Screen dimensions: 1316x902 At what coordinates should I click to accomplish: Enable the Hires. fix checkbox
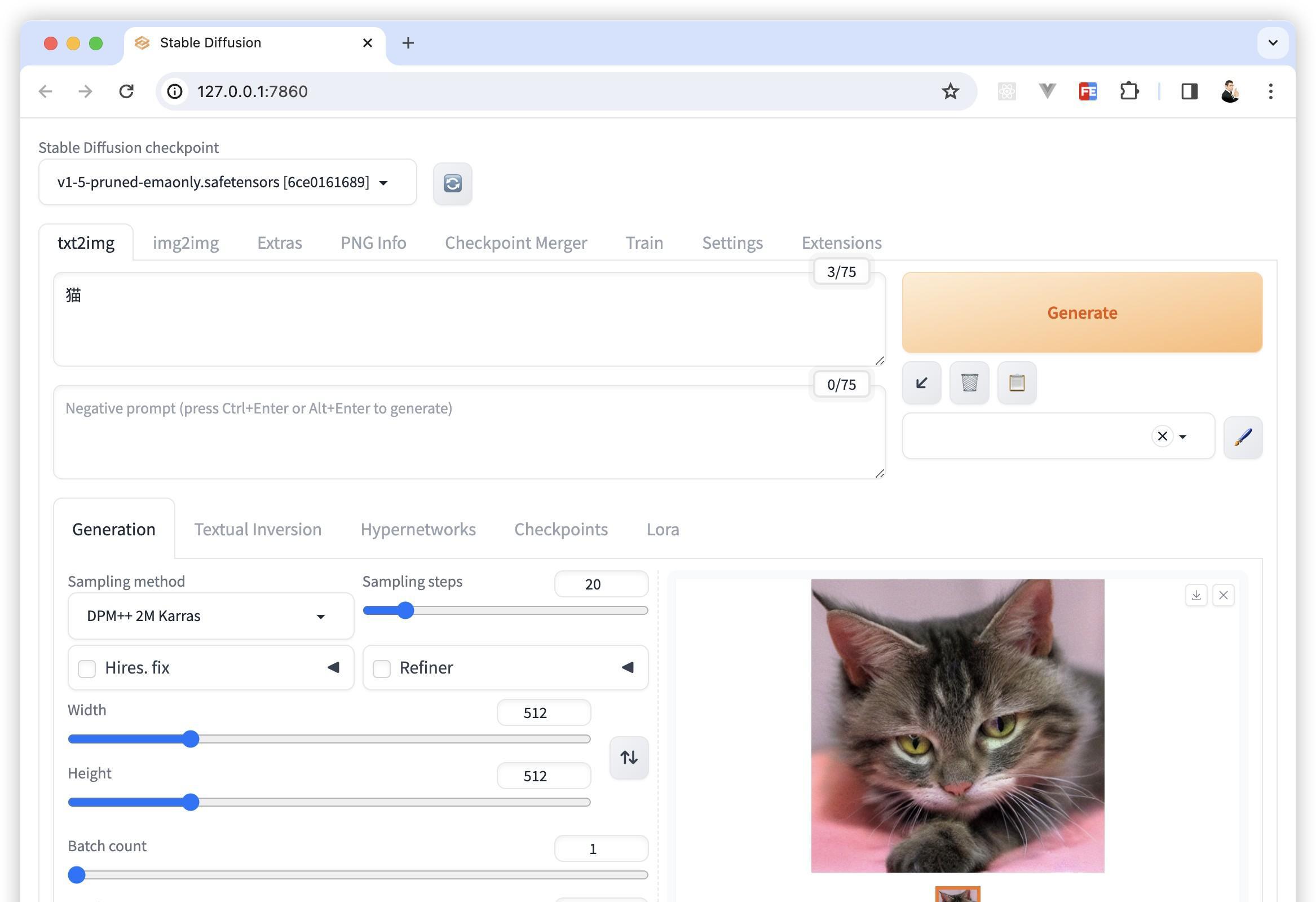[x=87, y=668]
